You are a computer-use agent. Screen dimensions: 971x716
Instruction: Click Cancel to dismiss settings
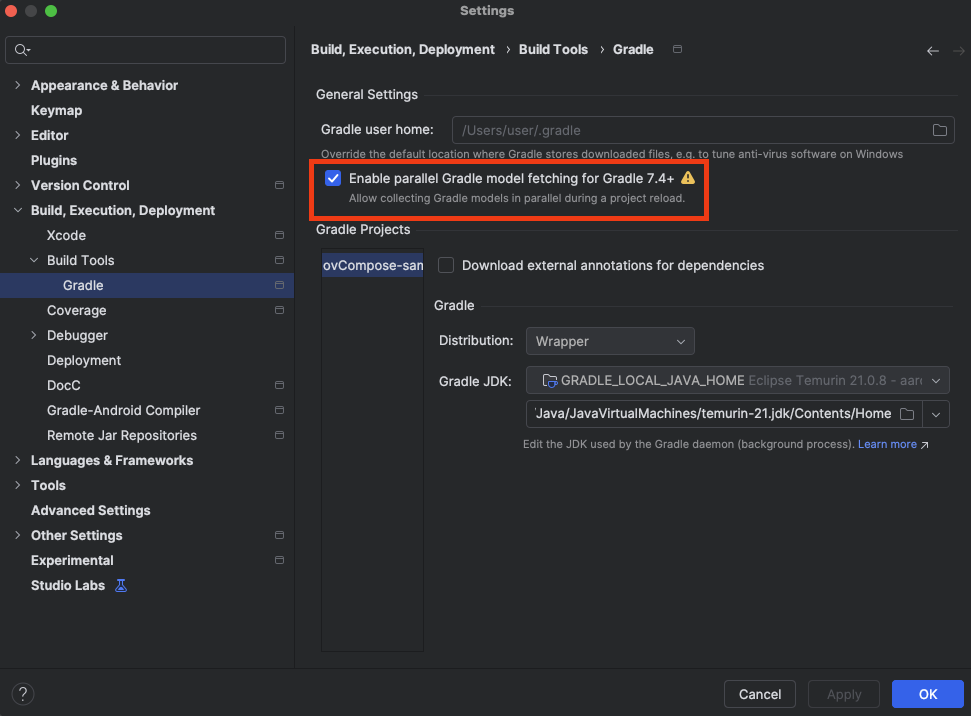(x=759, y=694)
